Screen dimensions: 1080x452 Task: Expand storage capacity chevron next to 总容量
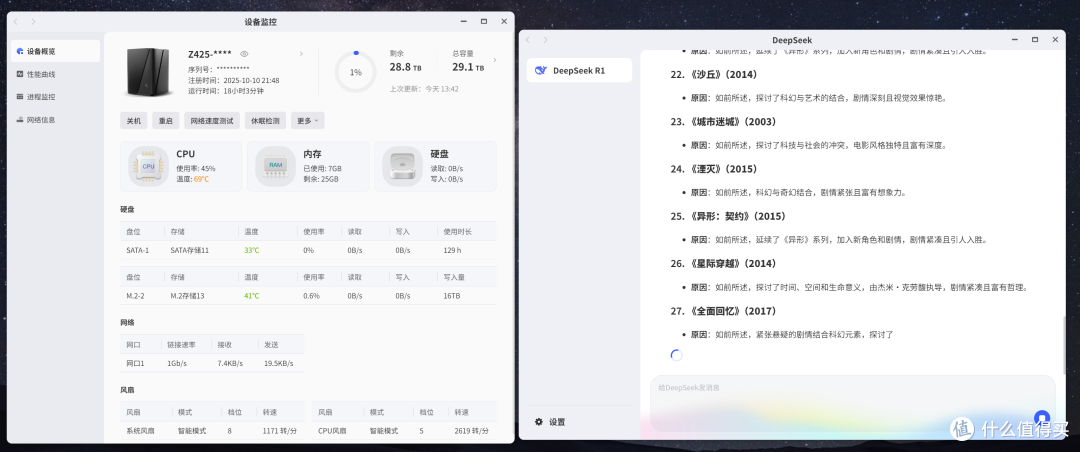point(495,60)
